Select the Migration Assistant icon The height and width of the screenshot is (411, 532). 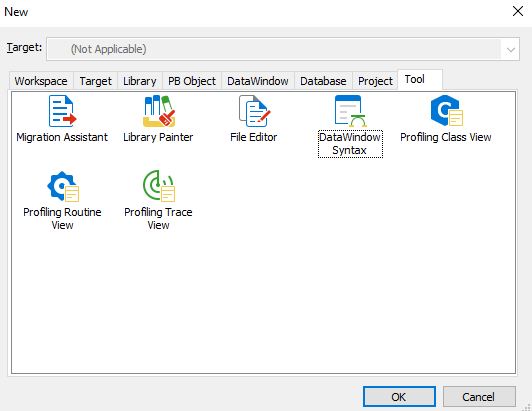coord(62,111)
